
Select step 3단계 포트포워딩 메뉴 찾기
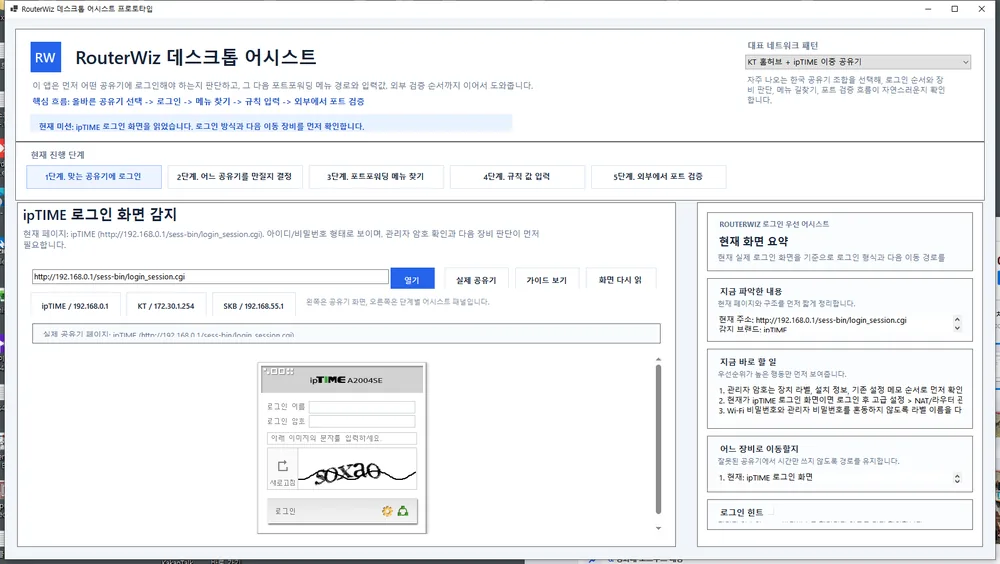coord(376,177)
